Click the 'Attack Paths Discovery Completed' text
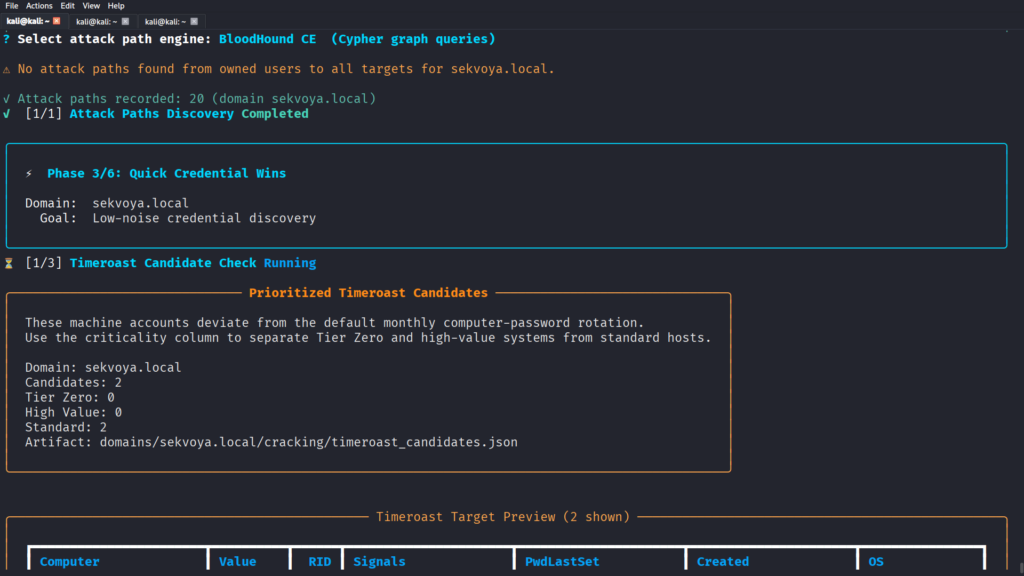 189,114
